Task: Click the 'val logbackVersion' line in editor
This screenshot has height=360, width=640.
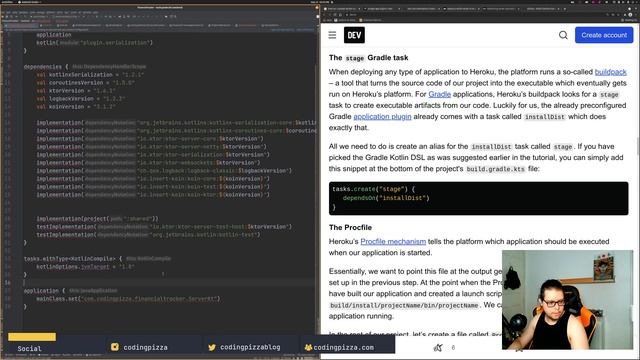Action: (x=81, y=99)
